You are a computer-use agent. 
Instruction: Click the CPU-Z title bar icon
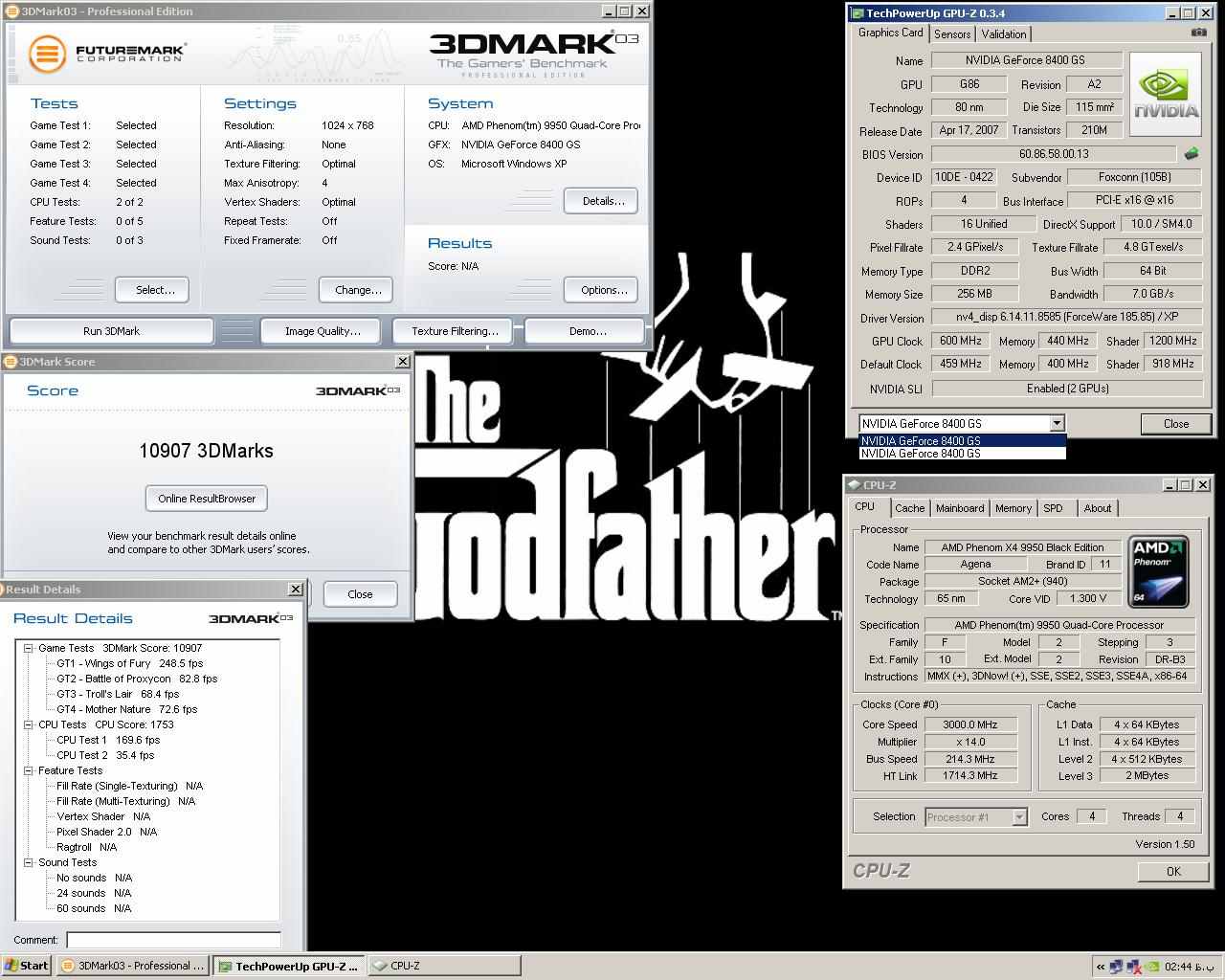click(854, 485)
